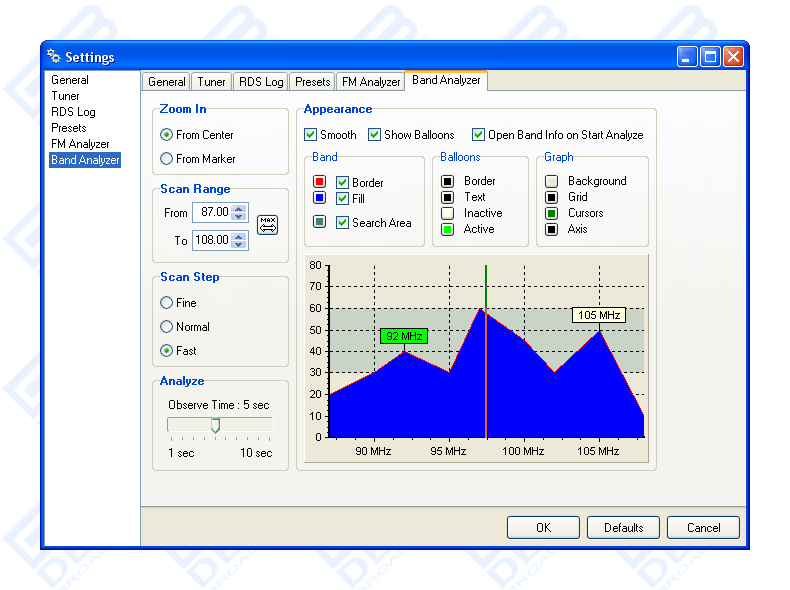
Task: Click the max scan range icon button
Action: [x=267, y=225]
